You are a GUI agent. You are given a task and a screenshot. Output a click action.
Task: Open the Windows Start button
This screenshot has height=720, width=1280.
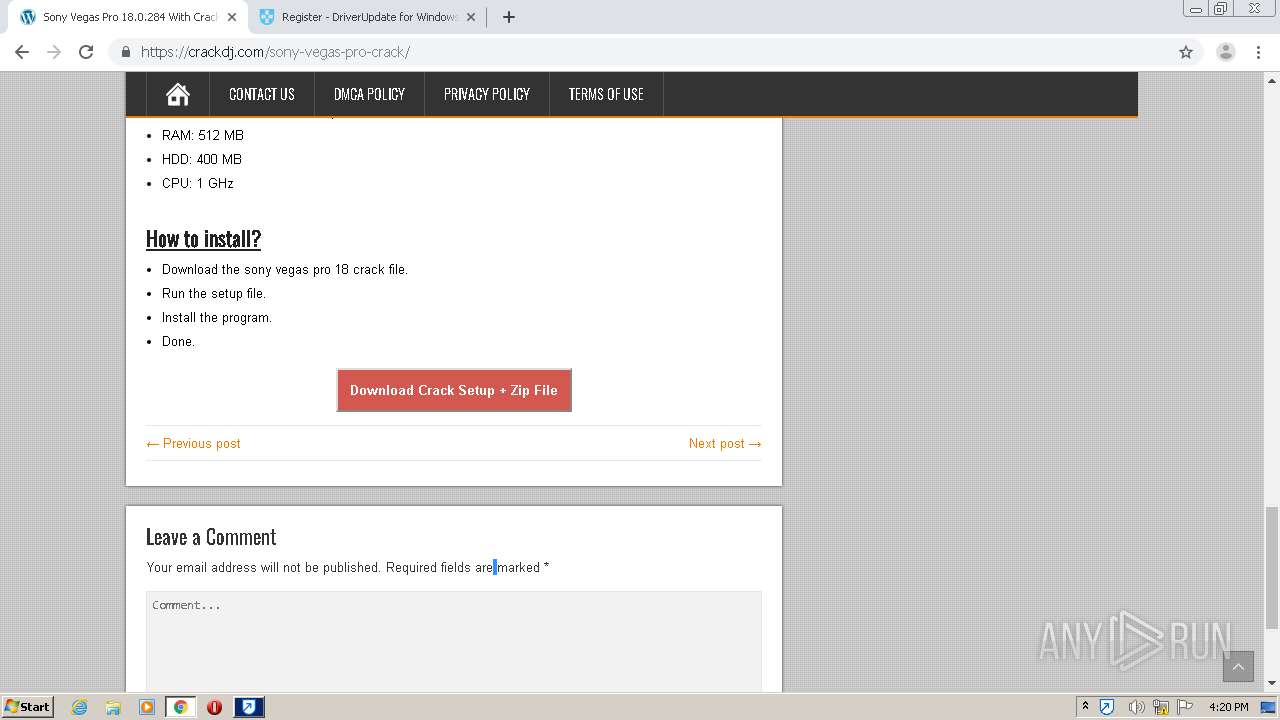click(x=27, y=707)
